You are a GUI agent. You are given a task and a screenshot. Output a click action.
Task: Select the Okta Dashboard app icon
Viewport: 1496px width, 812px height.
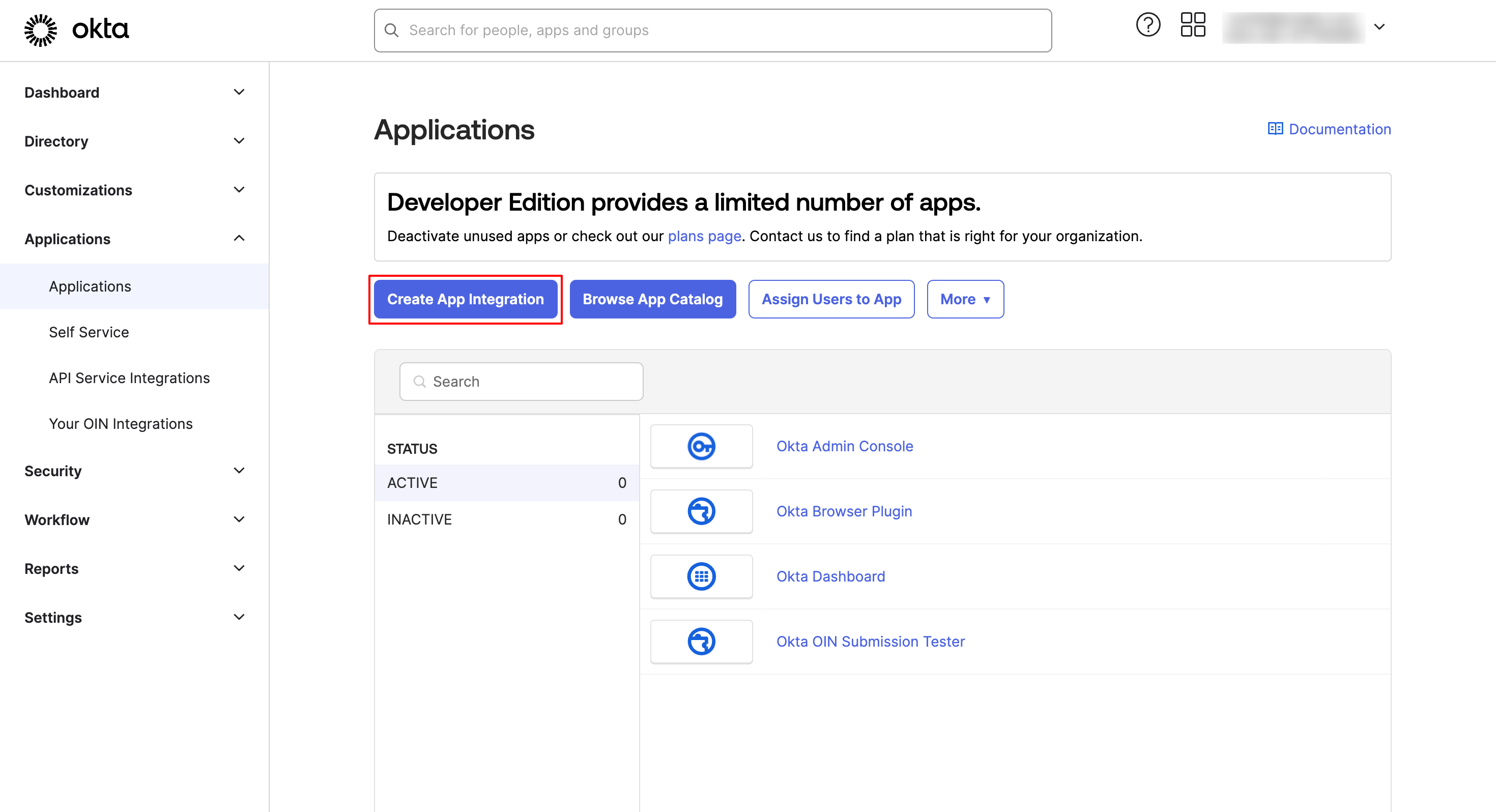pos(701,576)
